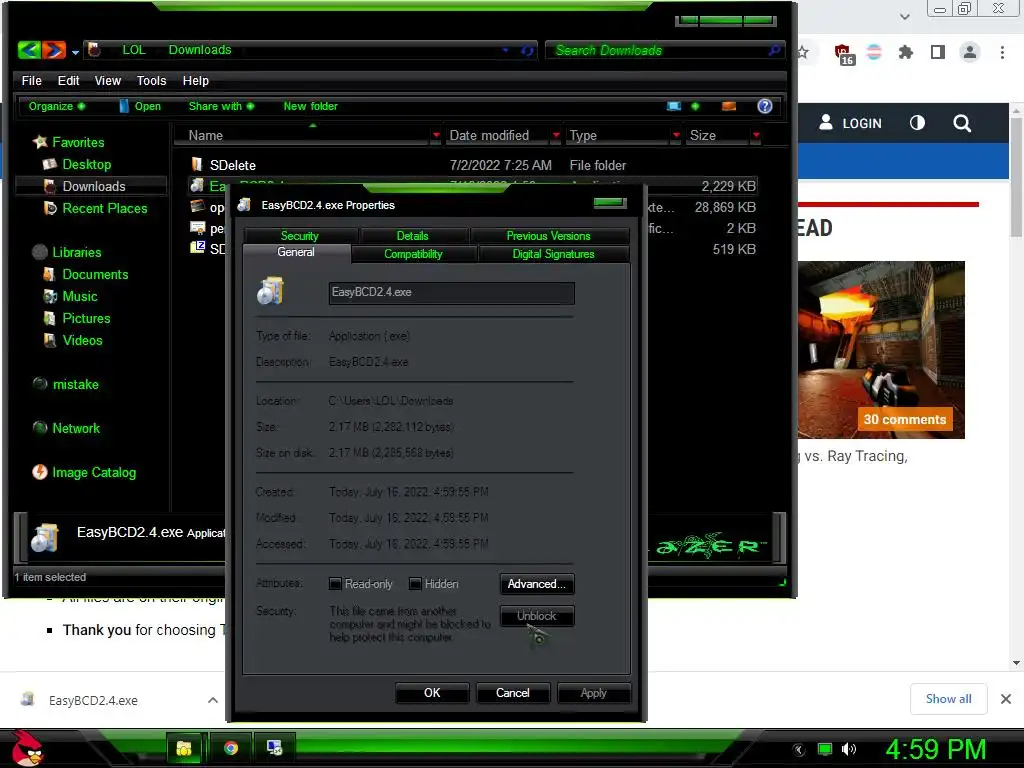Open the Tools menu
Image resolution: width=1024 pixels, height=768 pixels.
(x=152, y=80)
